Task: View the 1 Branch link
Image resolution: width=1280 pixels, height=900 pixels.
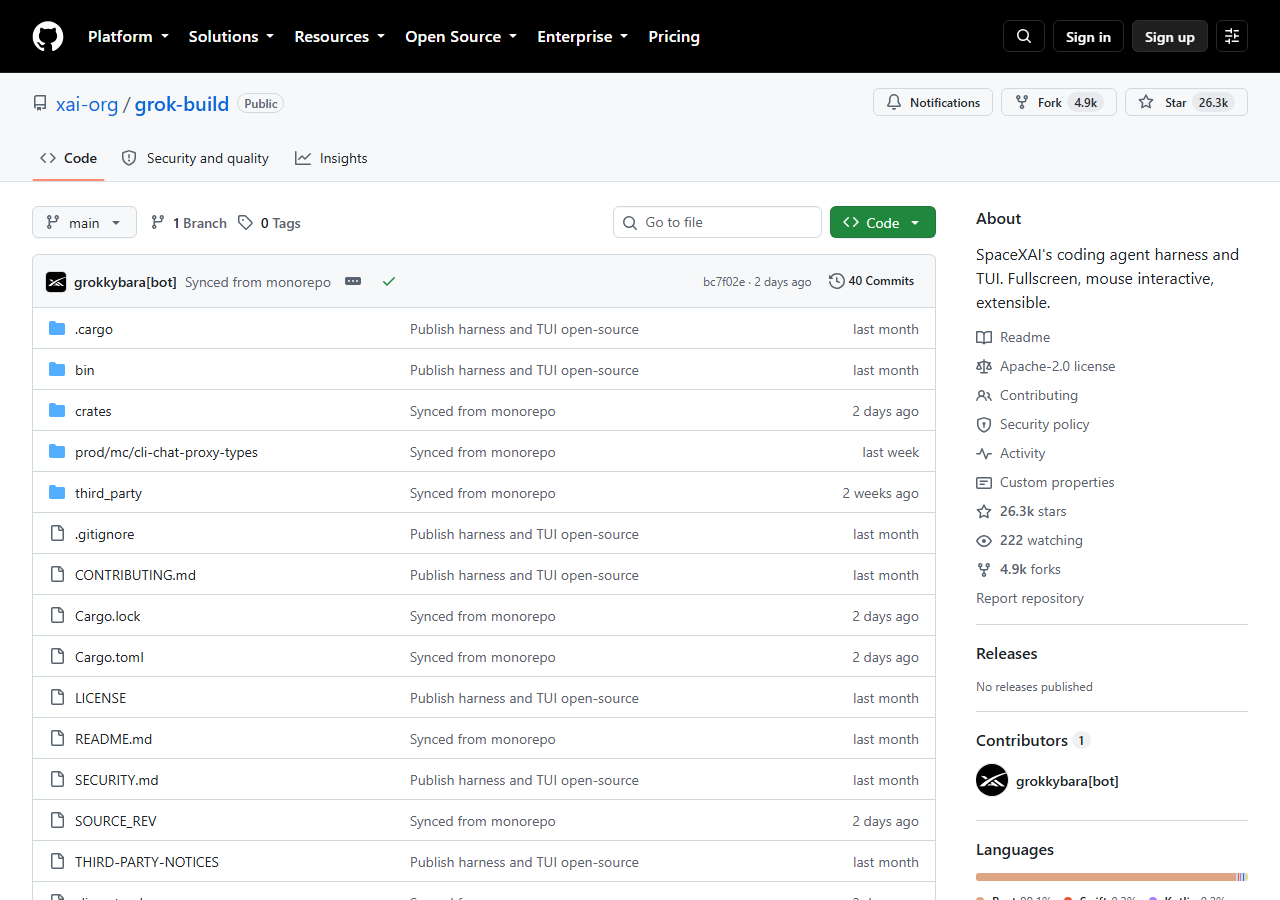Action: [189, 223]
